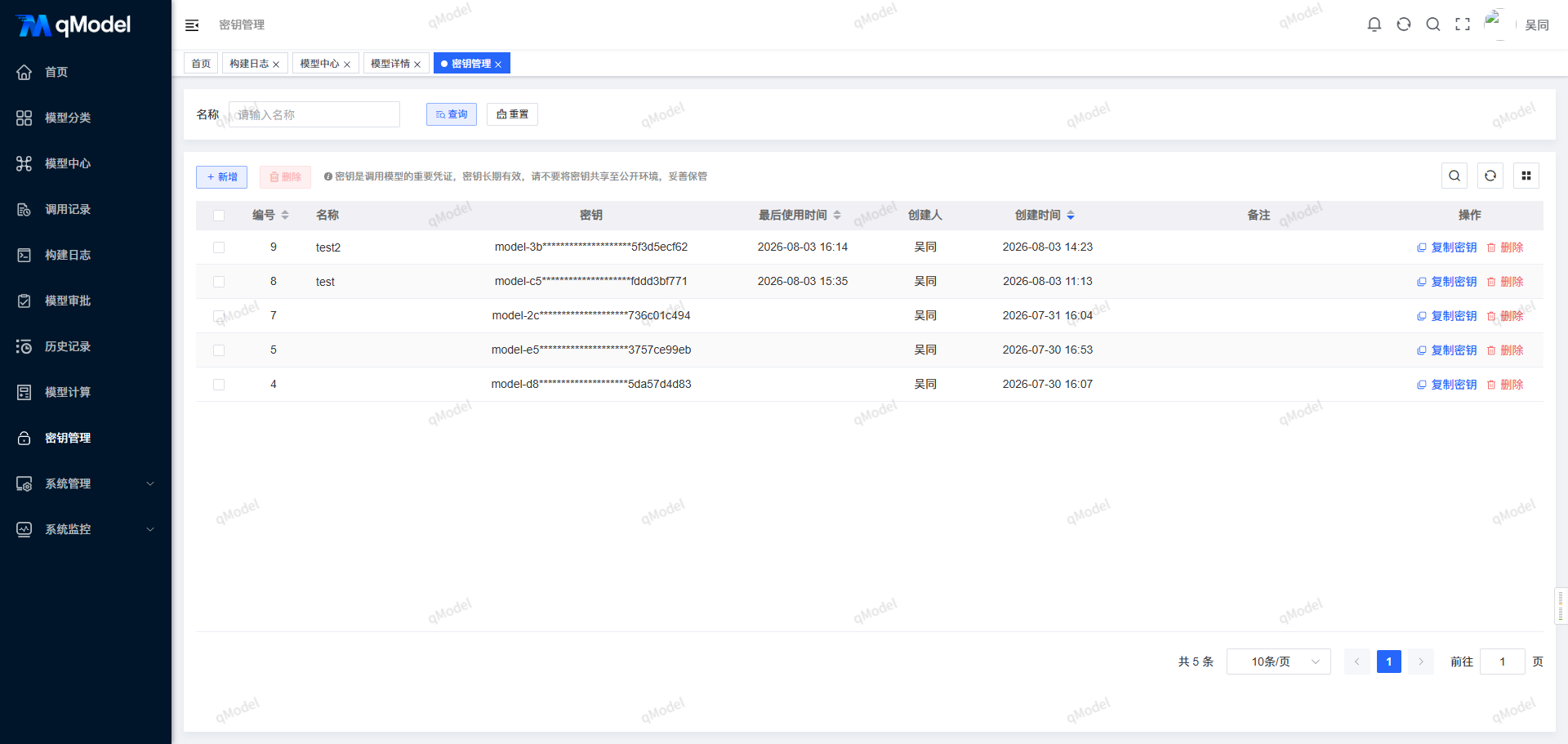Expand the 系统监控 submenu

(86, 529)
